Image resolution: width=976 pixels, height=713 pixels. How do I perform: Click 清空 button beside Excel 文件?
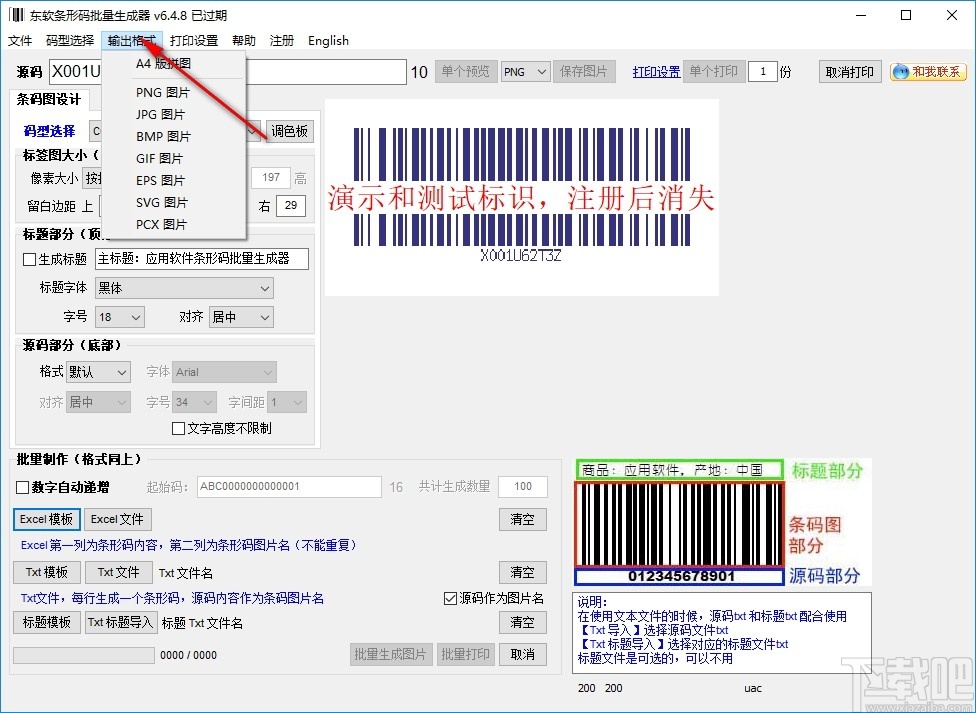pyautogui.click(x=523, y=519)
